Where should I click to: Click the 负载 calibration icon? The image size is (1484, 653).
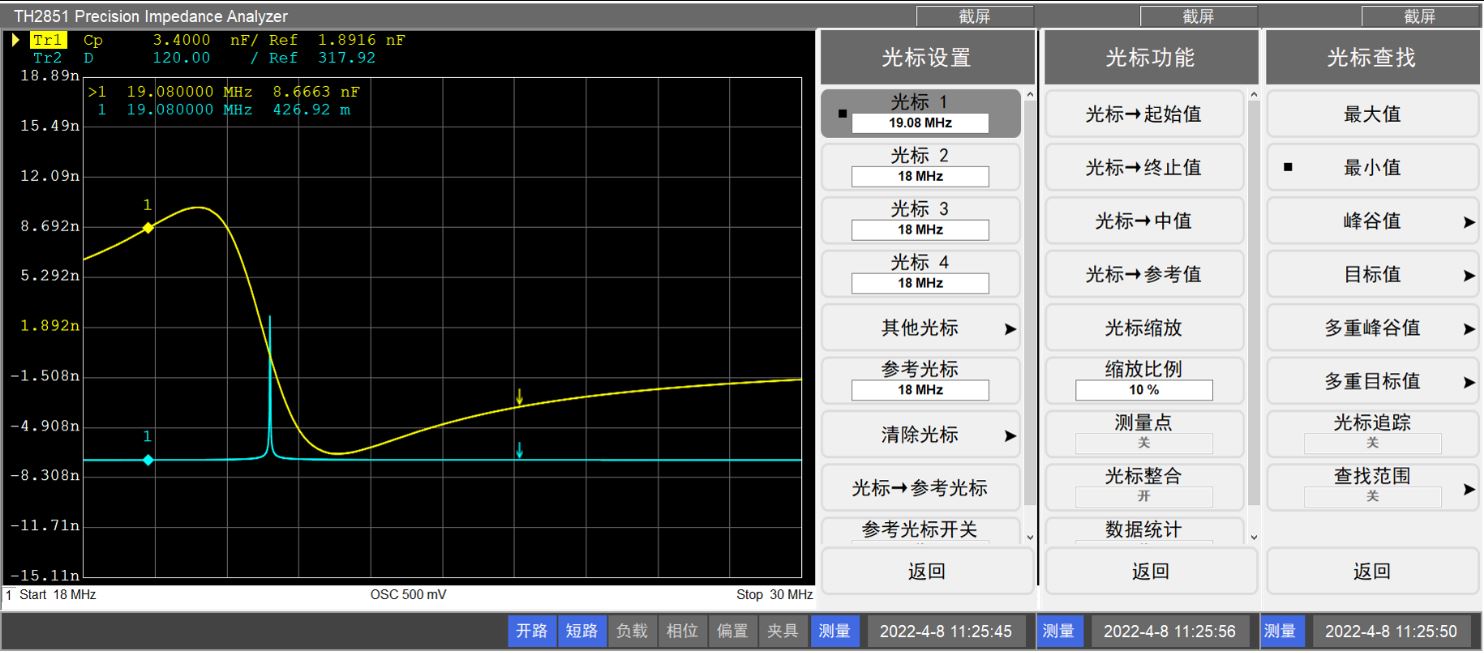(x=633, y=631)
